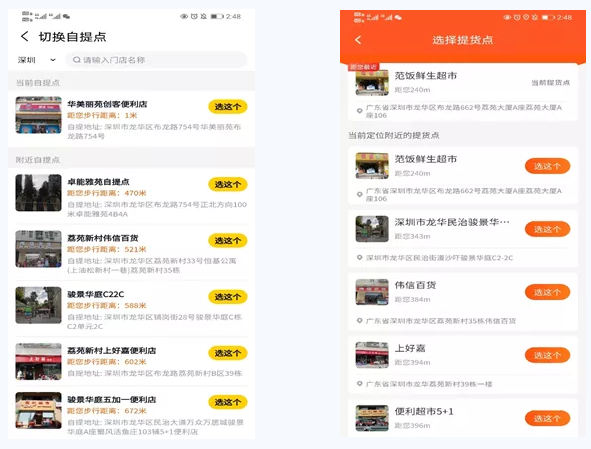591x449 pixels.
Task: Tap alarm clock icon in left status bar
Action: pos(194,16)
